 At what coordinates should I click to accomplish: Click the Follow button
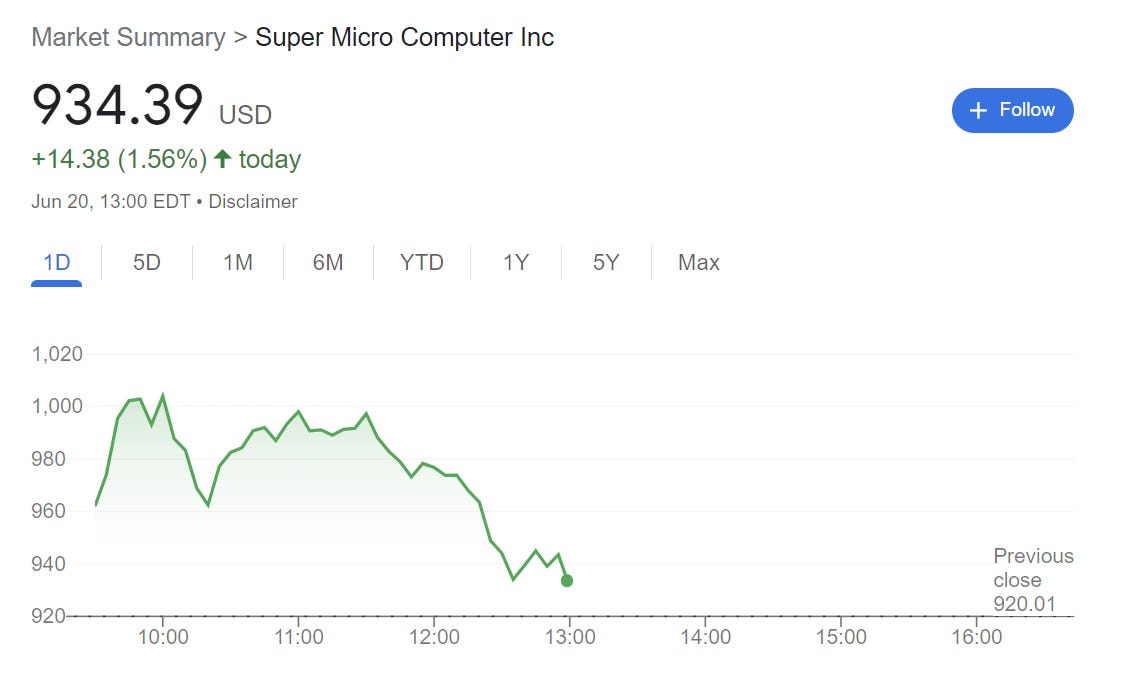pyautogui.click(x=1012, y=110)
